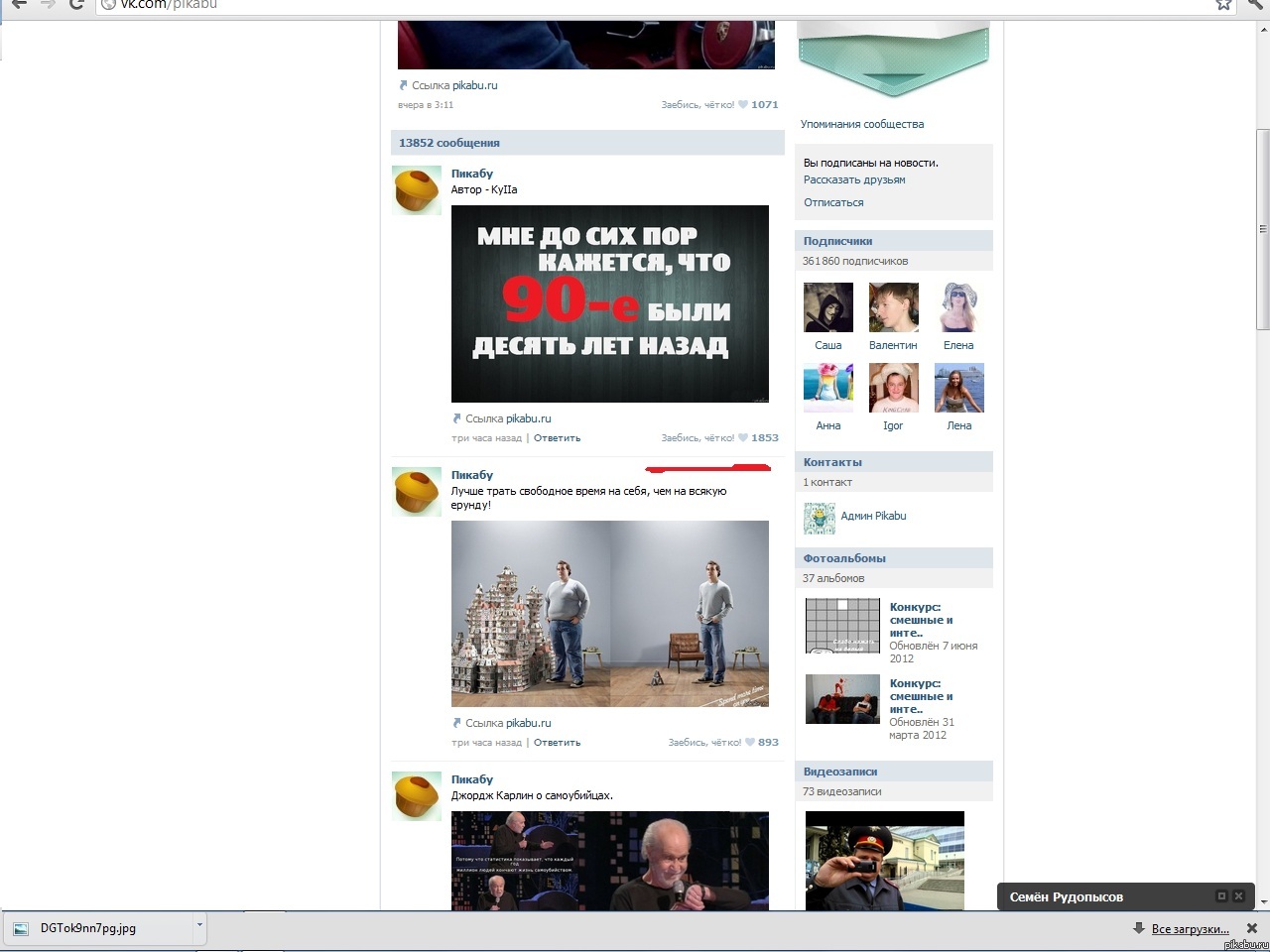Open subscriber Валентин's profile photo

[893, 307]
